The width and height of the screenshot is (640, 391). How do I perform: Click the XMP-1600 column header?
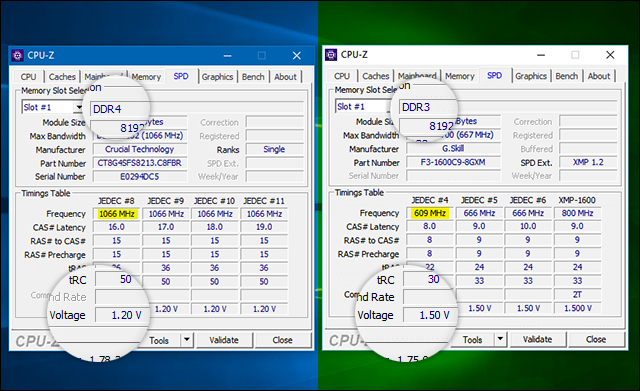click(577, 200)
